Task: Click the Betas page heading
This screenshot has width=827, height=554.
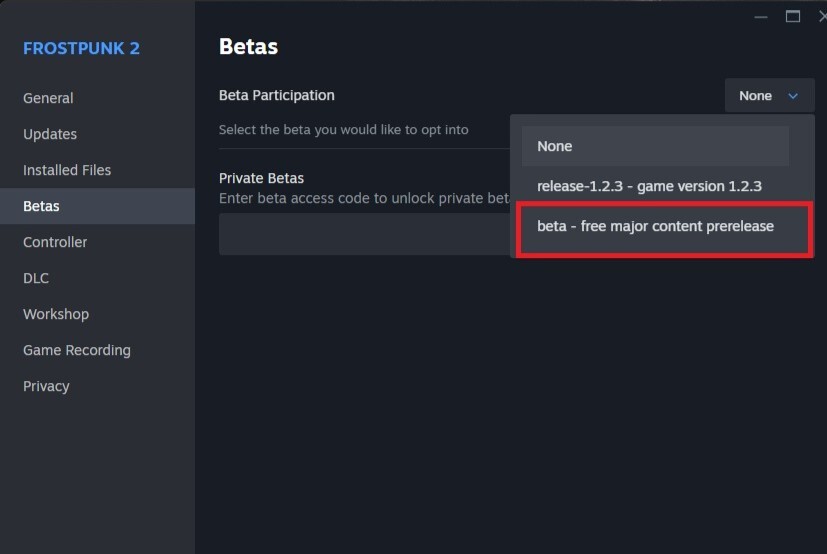Action: tap(248, 46)
